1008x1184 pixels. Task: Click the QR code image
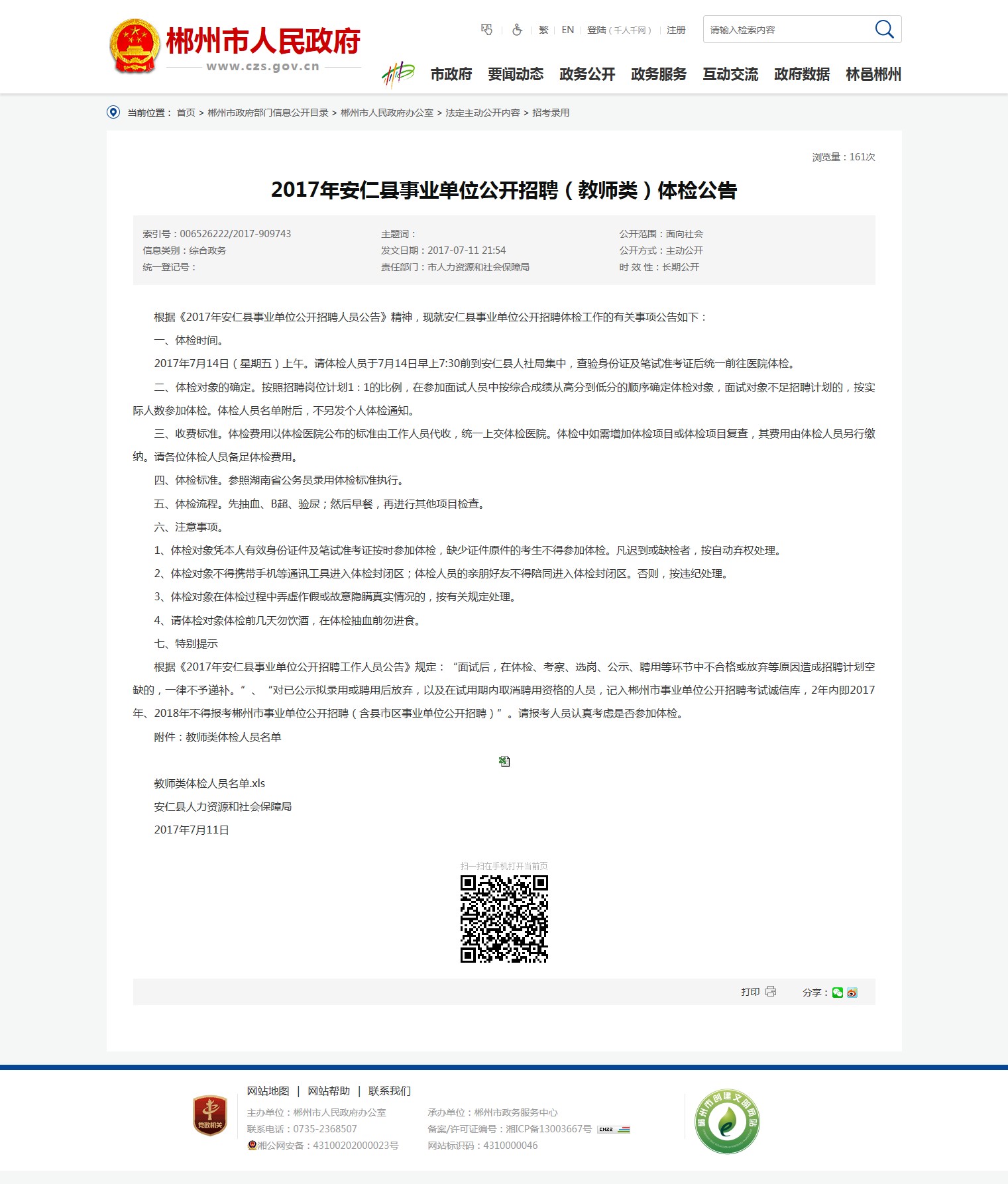tap(504, 918)
